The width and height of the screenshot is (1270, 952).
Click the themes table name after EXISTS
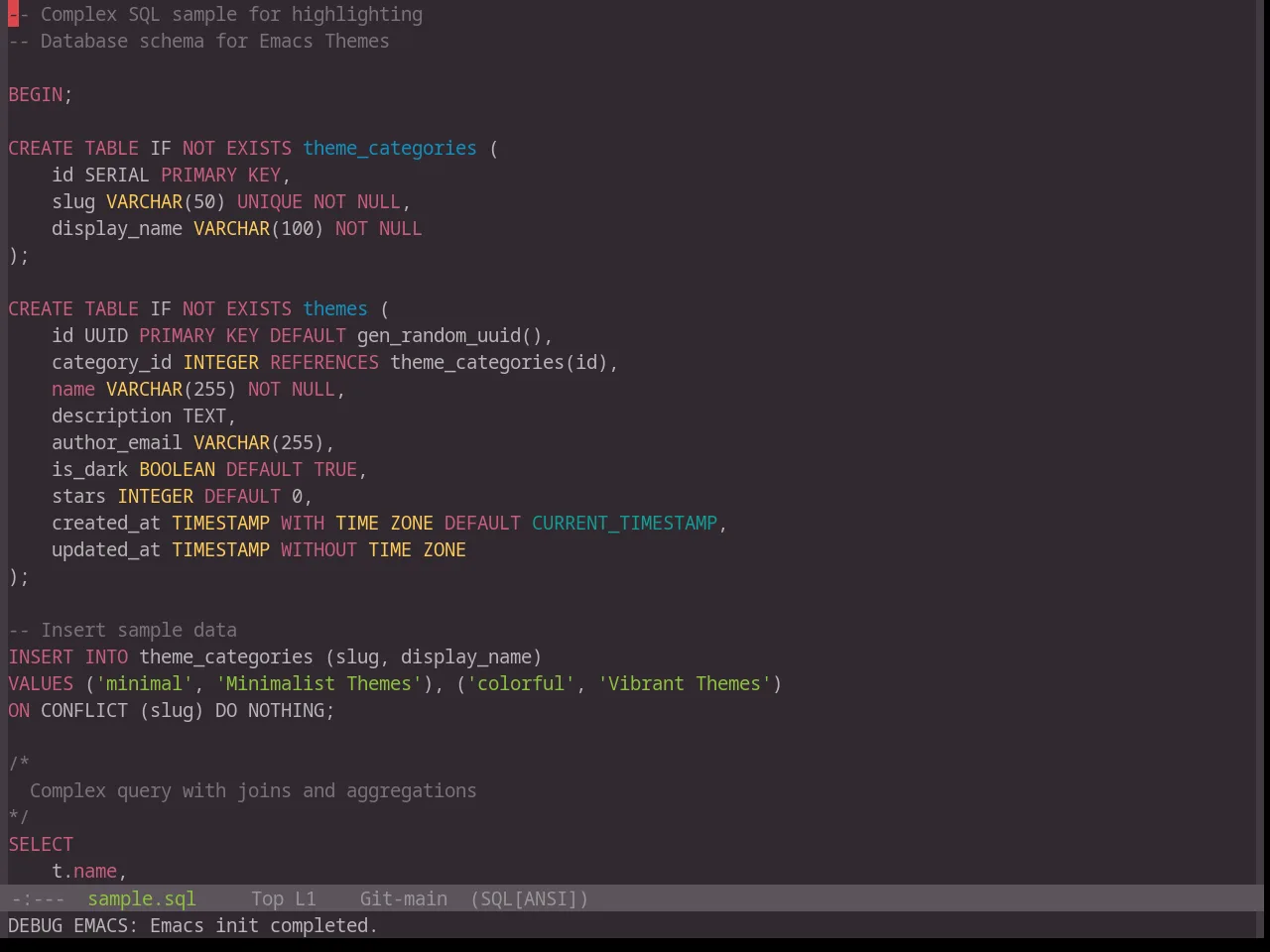coord(335,308)
